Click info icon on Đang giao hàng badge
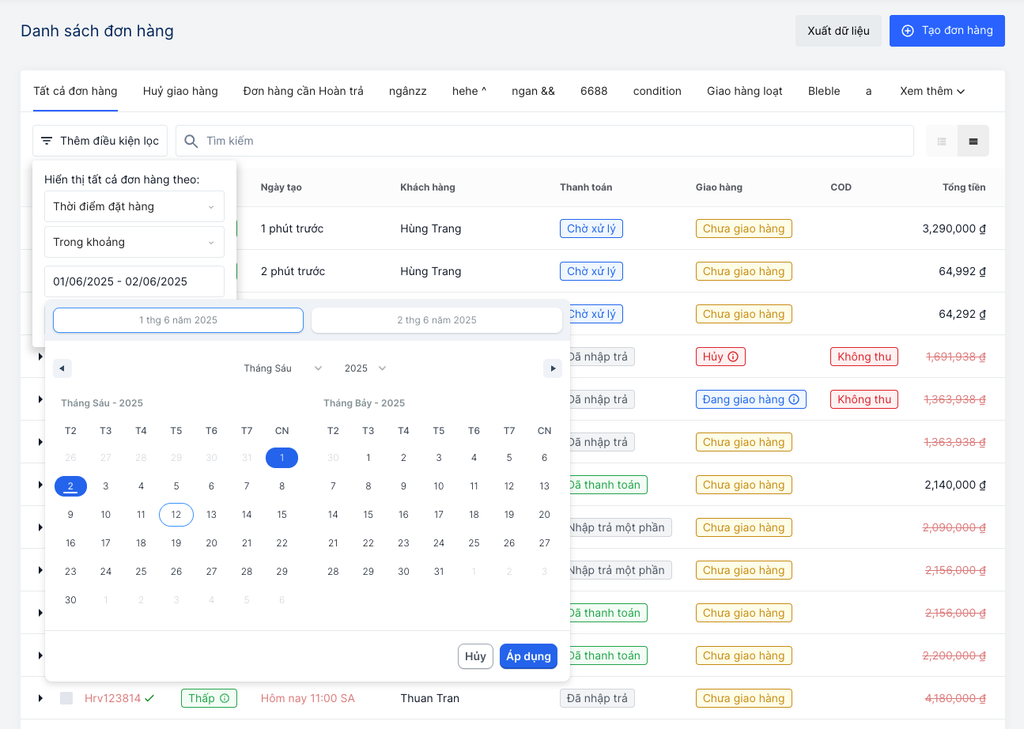Viewport: 1024px width, 729px height. [x=795, y=400]
